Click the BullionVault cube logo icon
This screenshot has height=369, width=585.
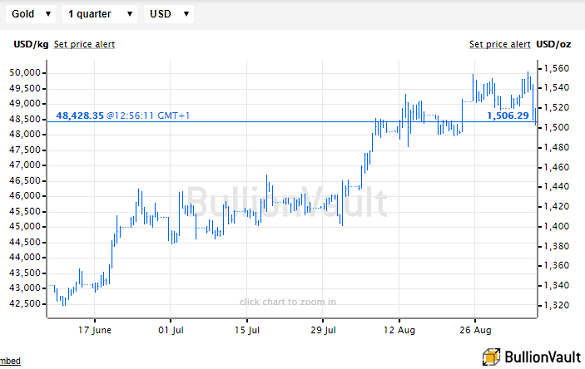click(x=491, y=357)
